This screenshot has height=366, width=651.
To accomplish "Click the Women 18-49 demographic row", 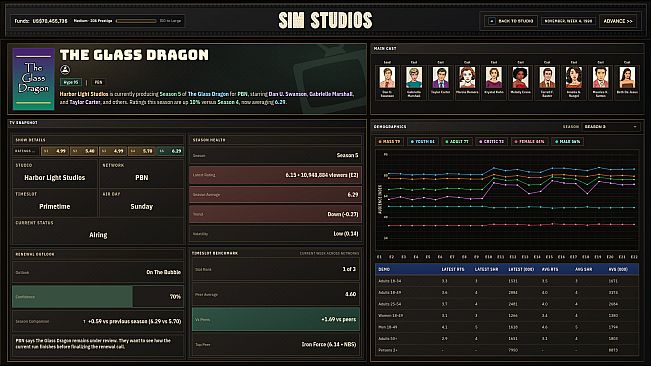I will coord(507,315).
